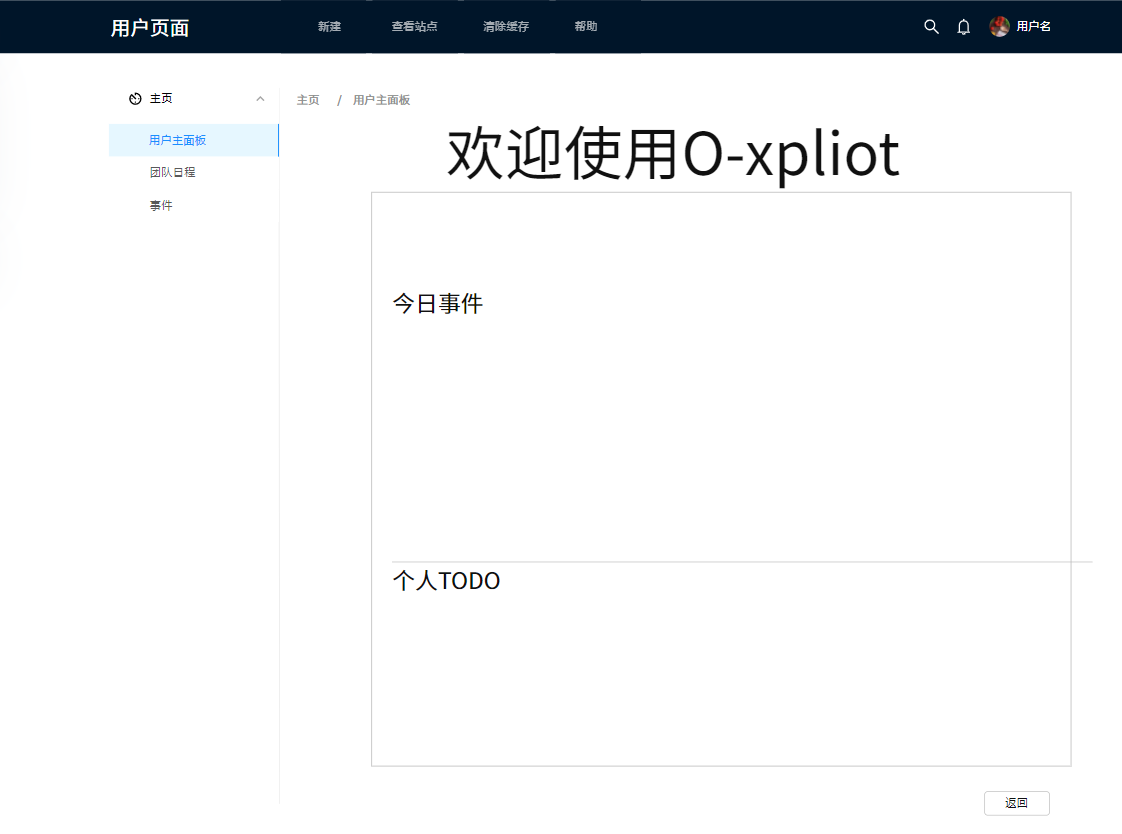Open the 帮助 menu item
Screen dimensions: 1122x834
point(585,26)
